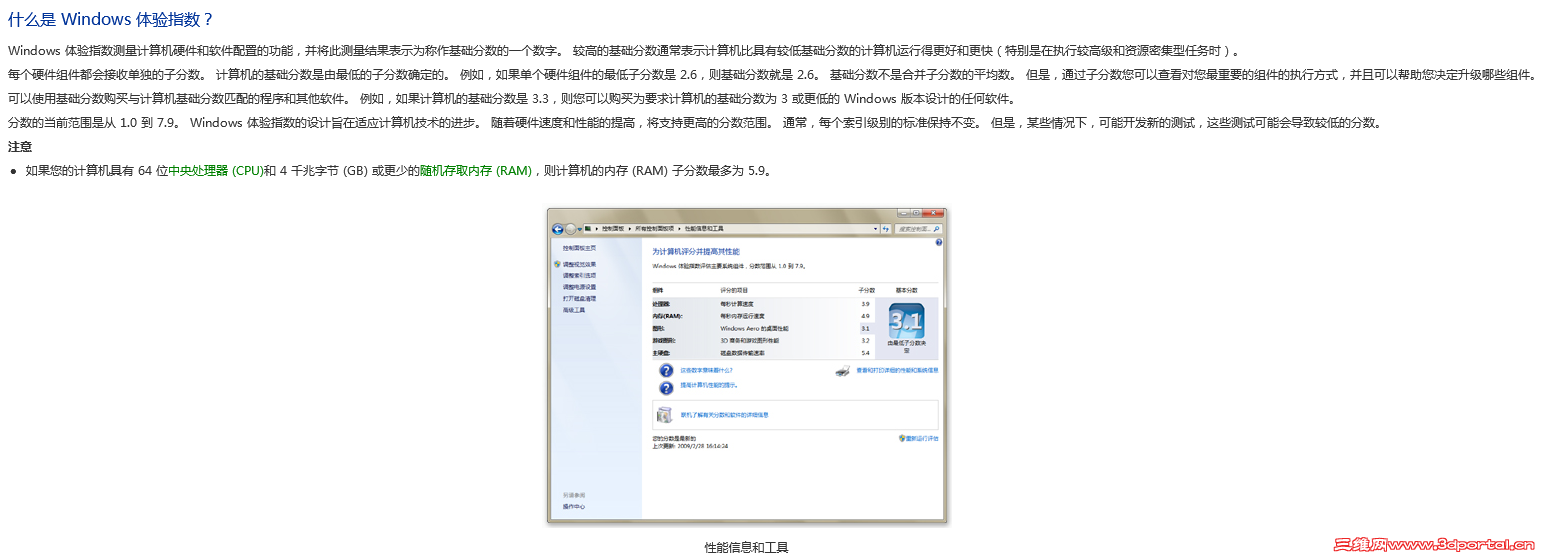Open 控制面板主页 in the sidebar
Viewport: 1554px width, 558px height.
tap(579, 247)
